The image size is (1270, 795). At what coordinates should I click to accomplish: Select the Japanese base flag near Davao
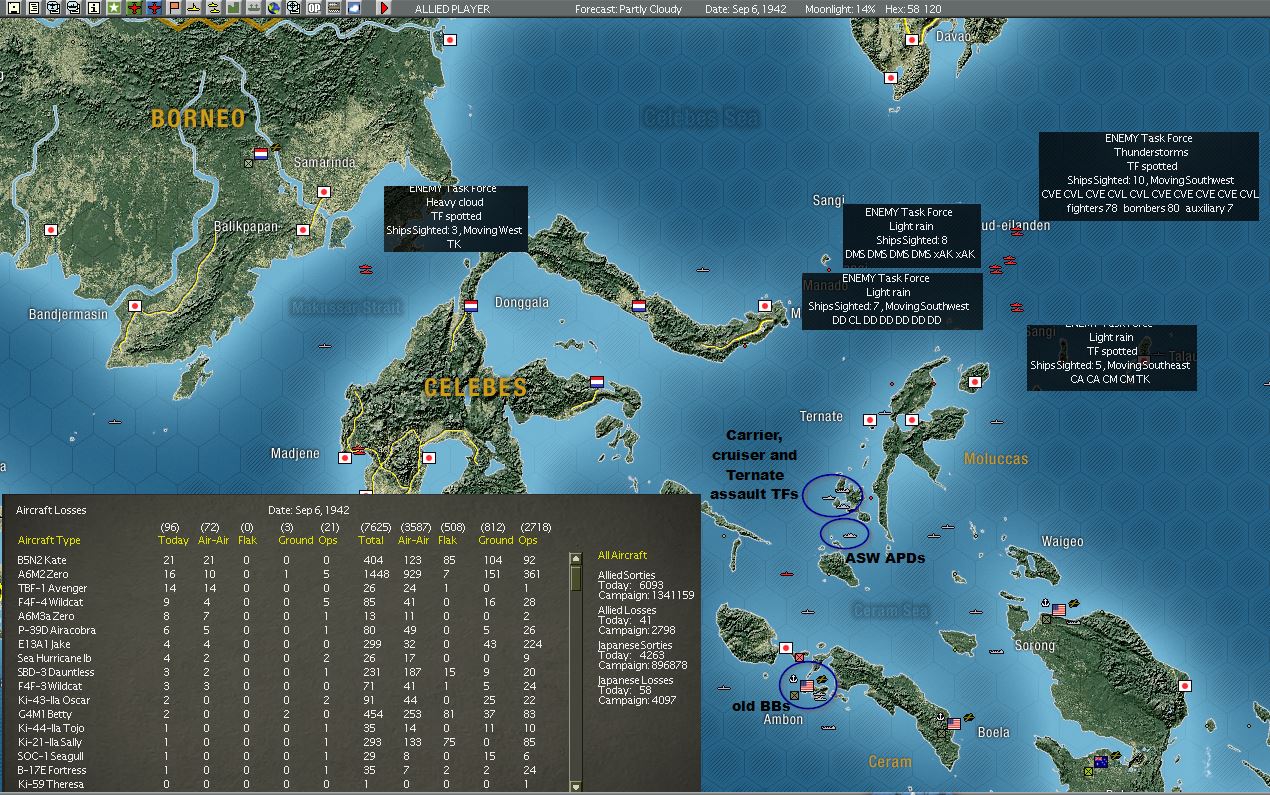click(x=912, y=40)
